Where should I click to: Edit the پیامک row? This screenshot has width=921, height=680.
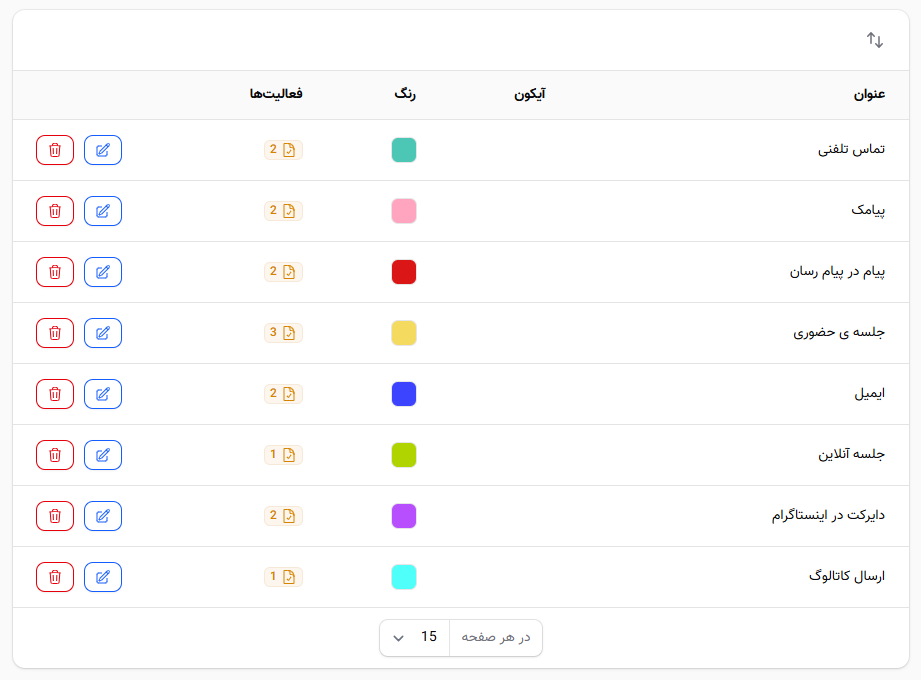point(103,211)
